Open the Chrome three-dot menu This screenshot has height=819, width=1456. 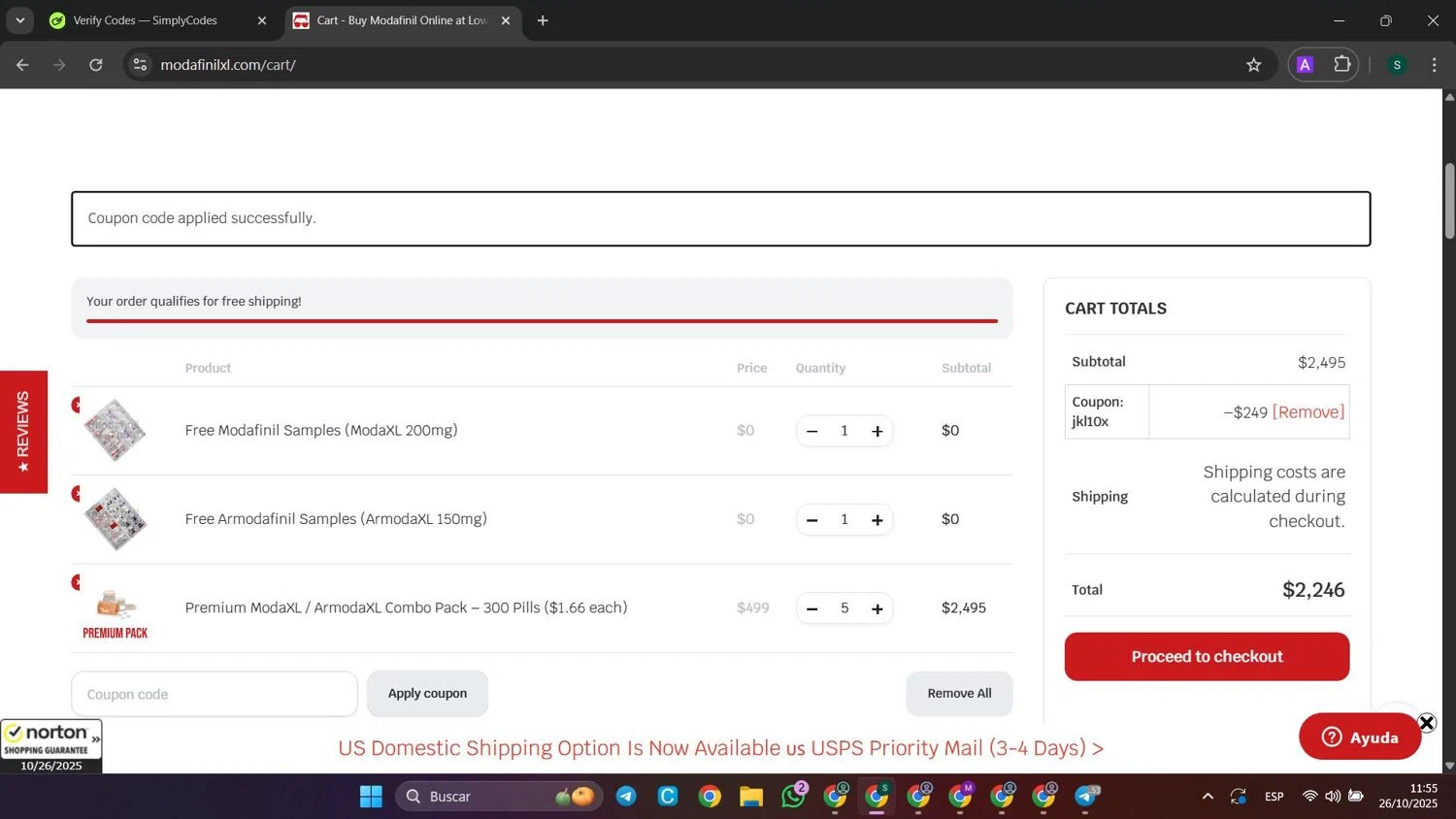pyautogui.click(x=1435, y=65)
